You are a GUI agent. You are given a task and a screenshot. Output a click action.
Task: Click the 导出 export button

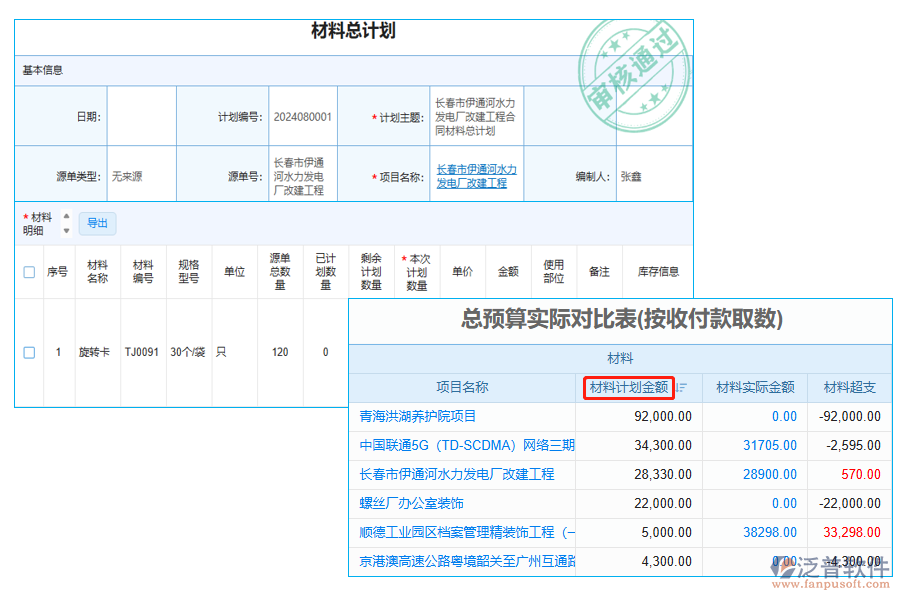click(x=97, y=223)
